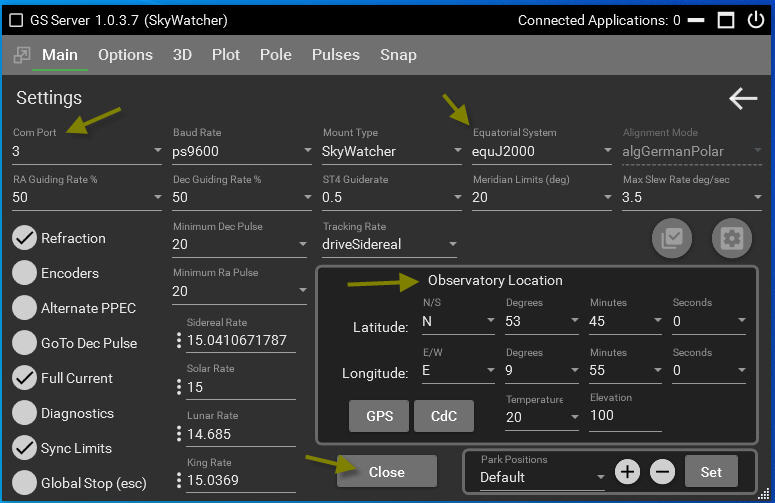Open the Pole tab

(x=275, y=55)
